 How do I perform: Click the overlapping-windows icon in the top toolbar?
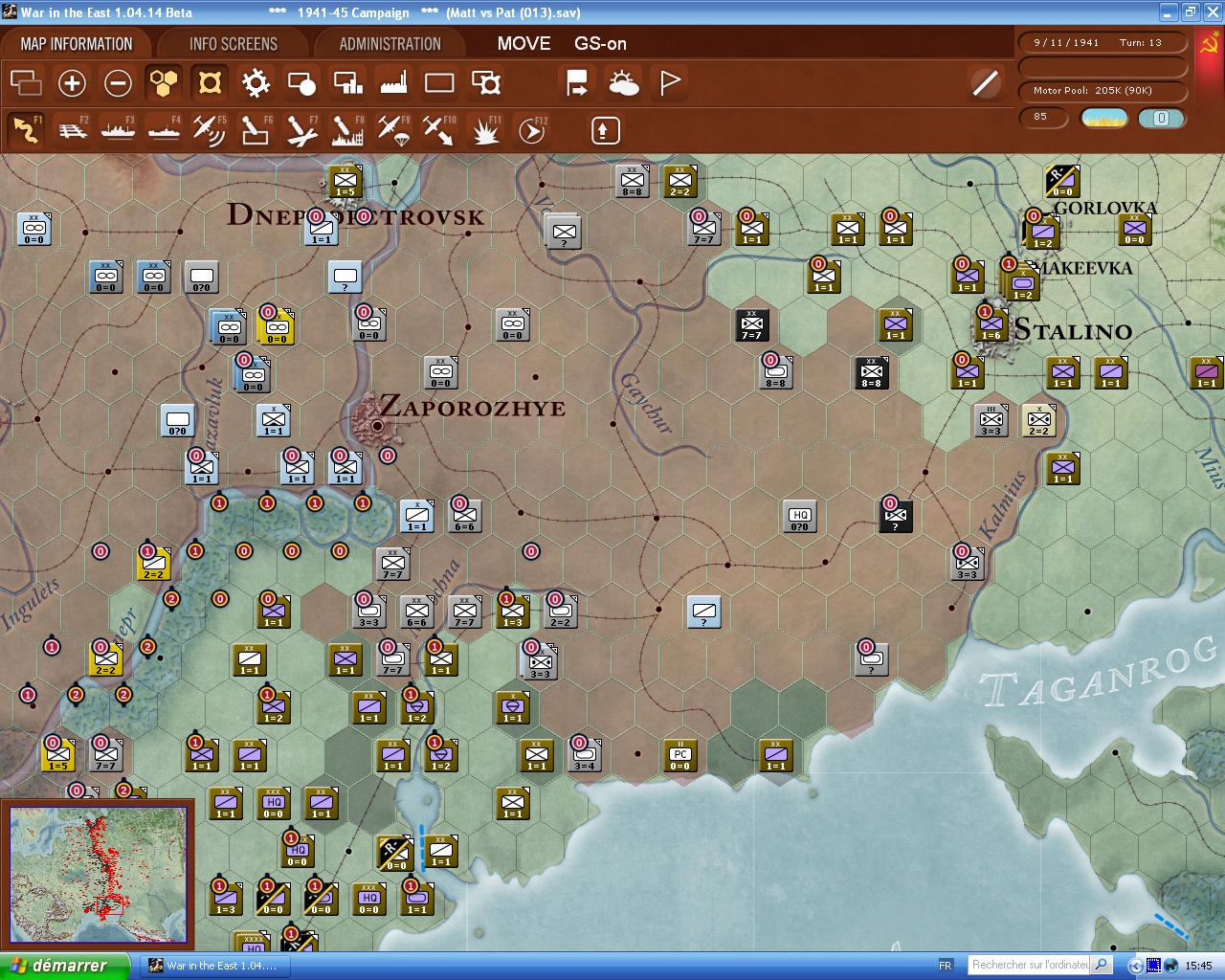(26, 83)
